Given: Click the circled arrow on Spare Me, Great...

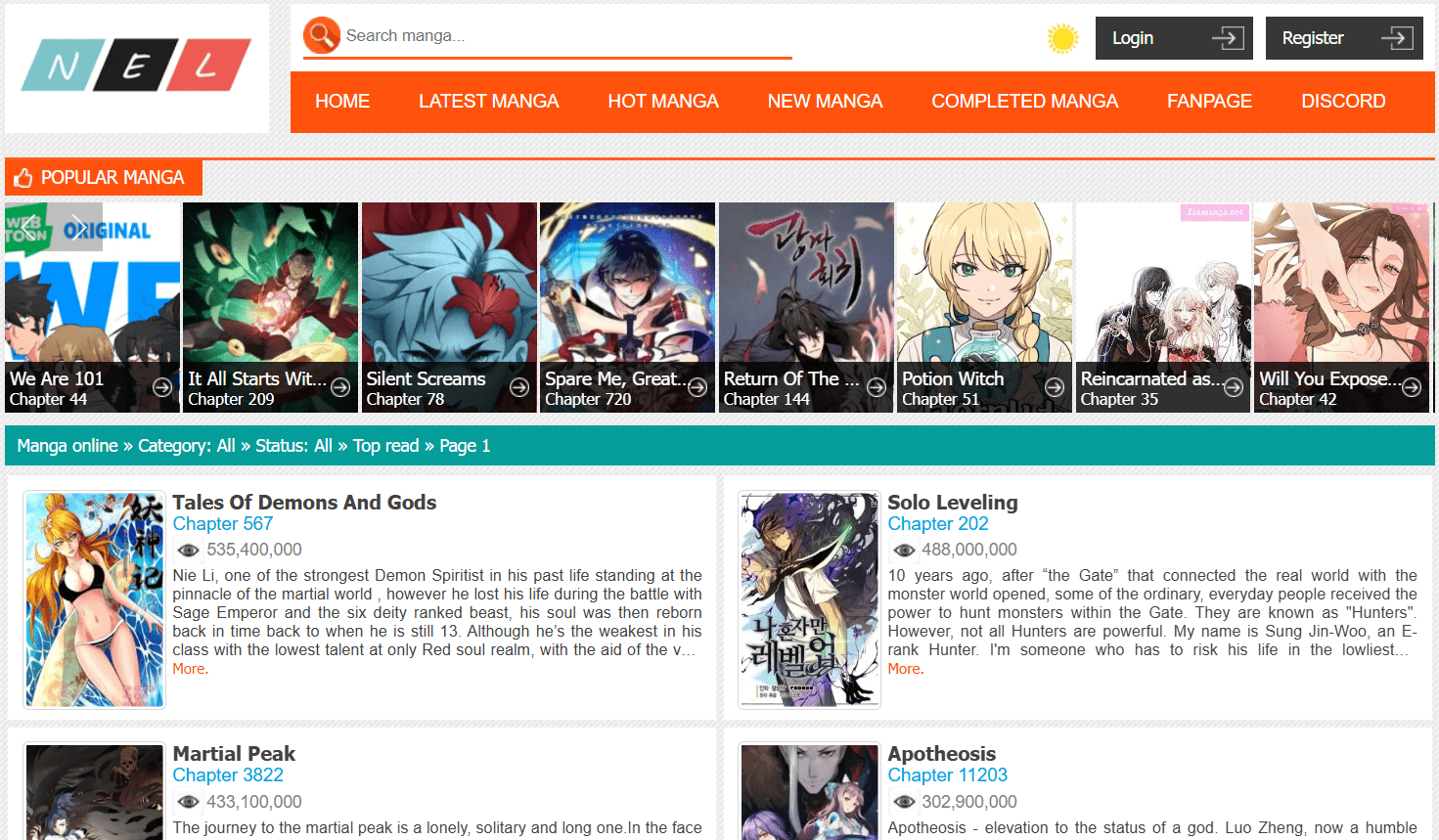Looking at the screenshot, I should [x=697, y=387].
